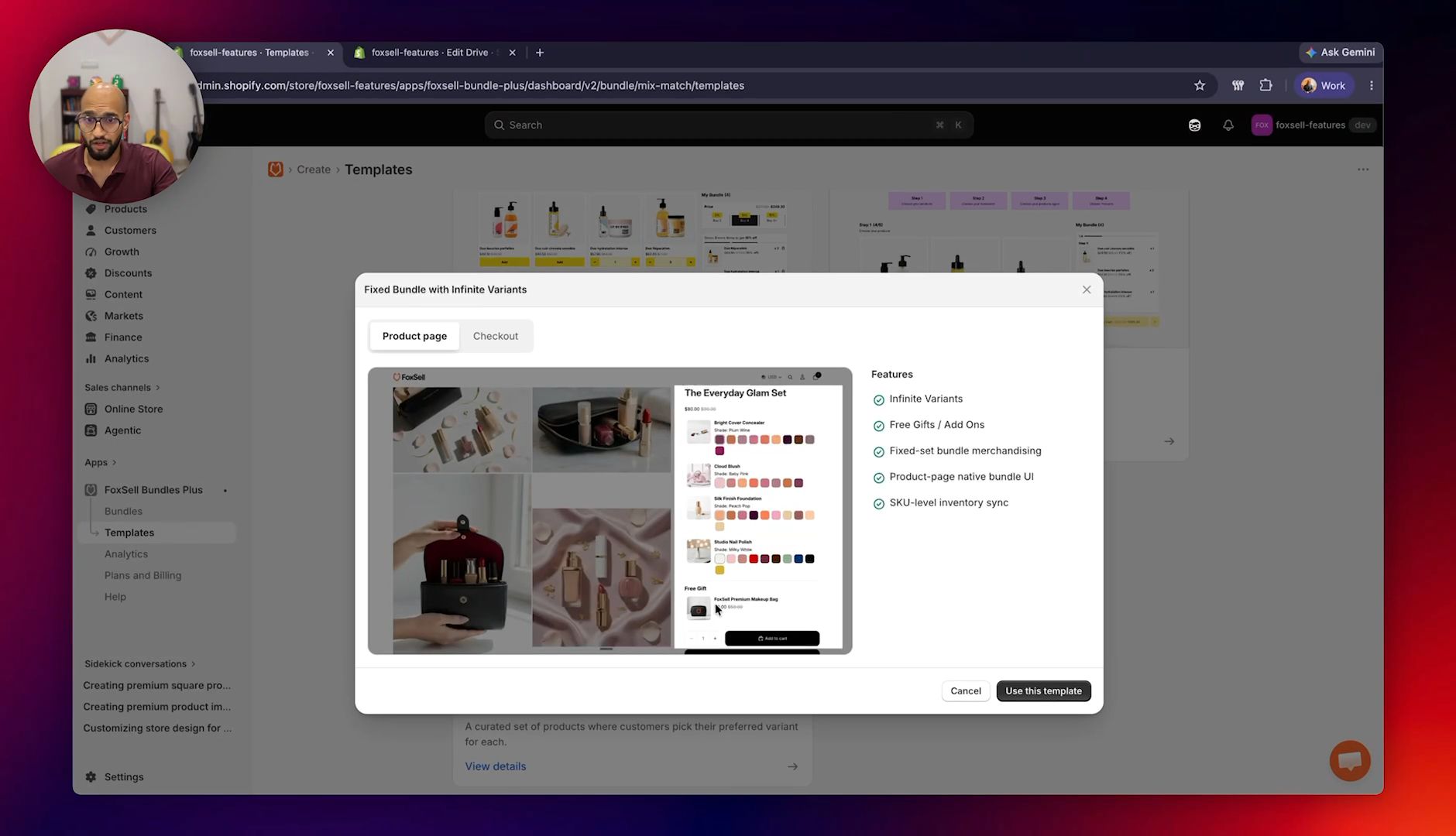Screen dimensions: 1456x836
Task: Click the View details link
Action: point(496,766)
